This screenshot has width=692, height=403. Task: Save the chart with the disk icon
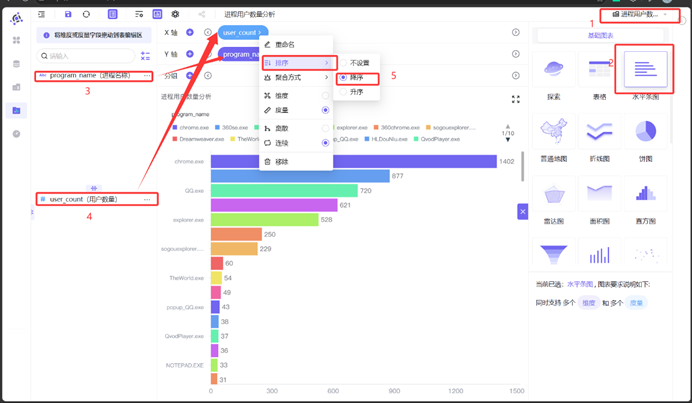tap(68, 14)
